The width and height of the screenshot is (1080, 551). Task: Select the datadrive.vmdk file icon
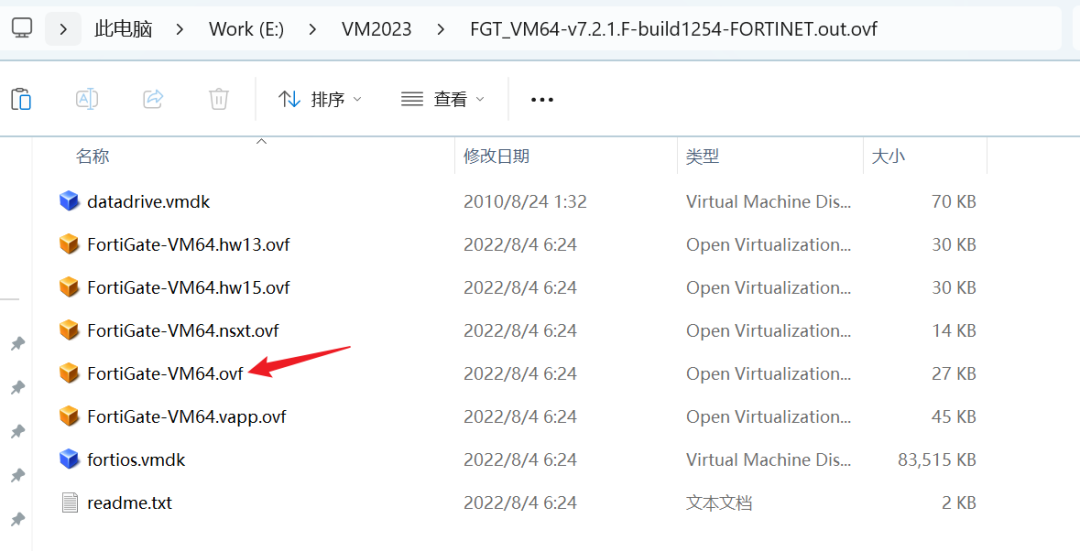pyautogui.click(x=69, y=201)
